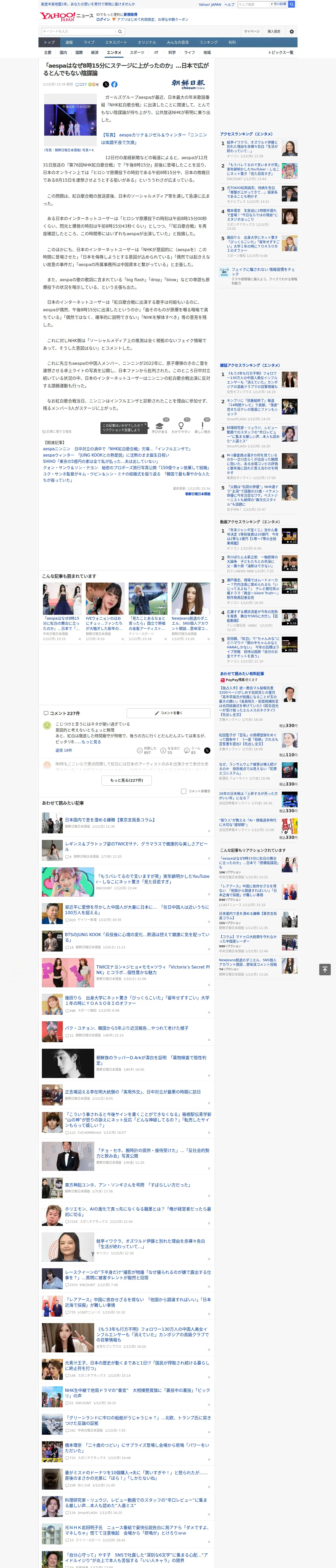Play video ranking item with 4:10 duration
336x1568 pixels.
pyautogui.click(x=289, y=536)
